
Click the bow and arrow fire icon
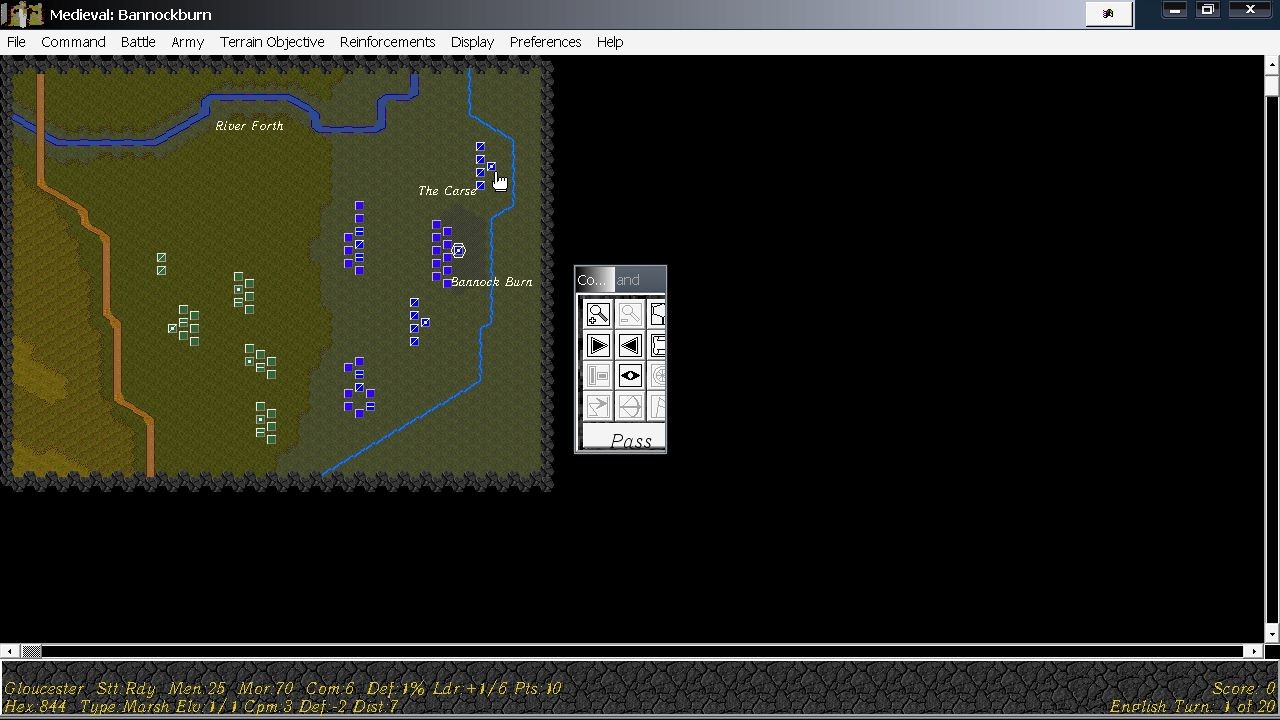click(629, 406)
